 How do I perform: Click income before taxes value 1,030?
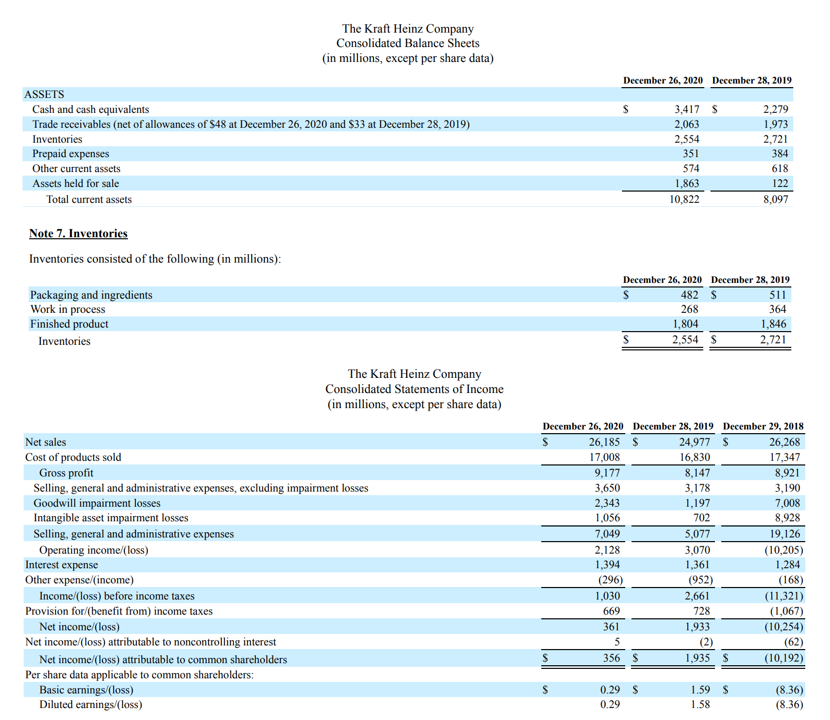coord(607,596)
